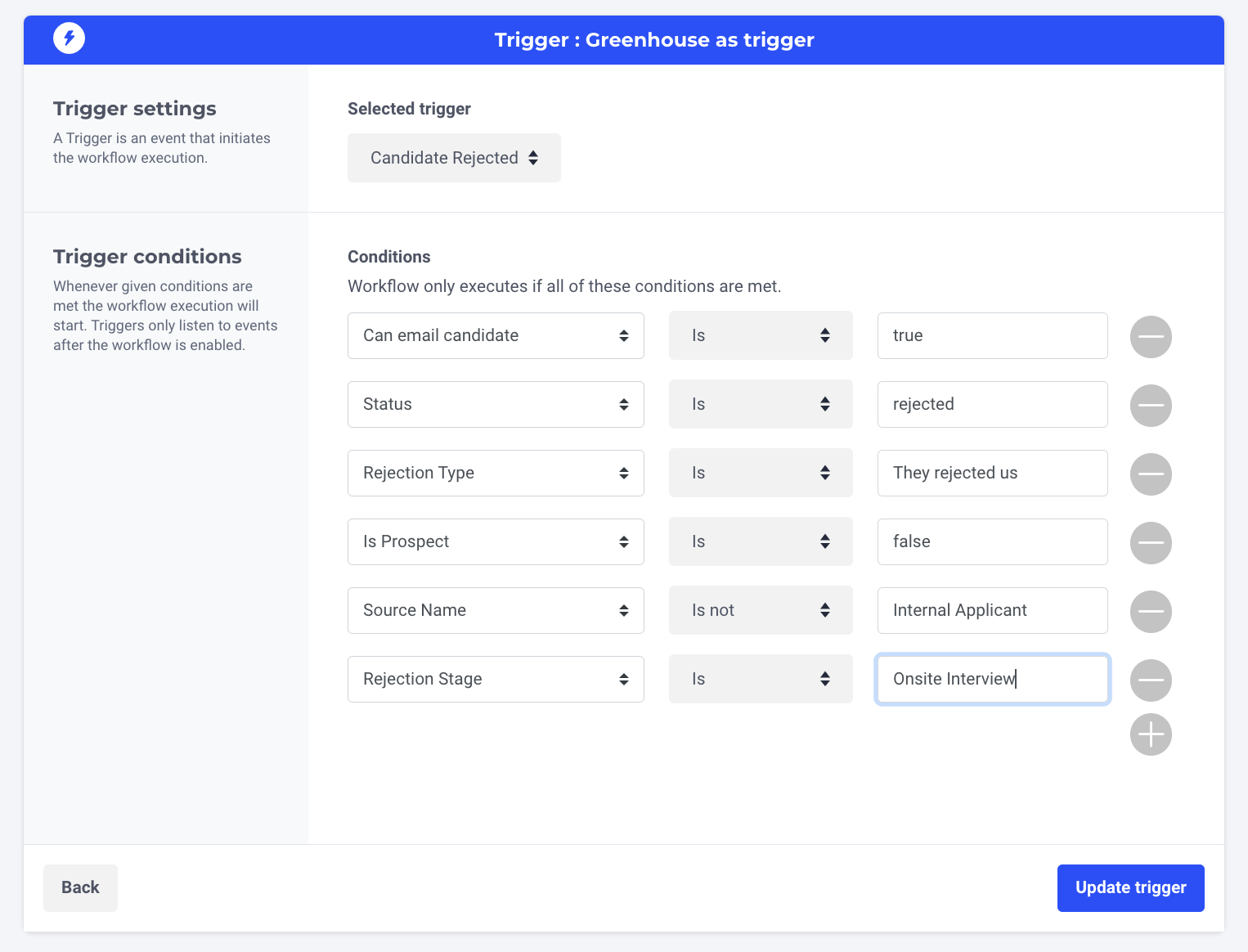Remove the 'Rejection Stage' condition row

[1151, 680]
